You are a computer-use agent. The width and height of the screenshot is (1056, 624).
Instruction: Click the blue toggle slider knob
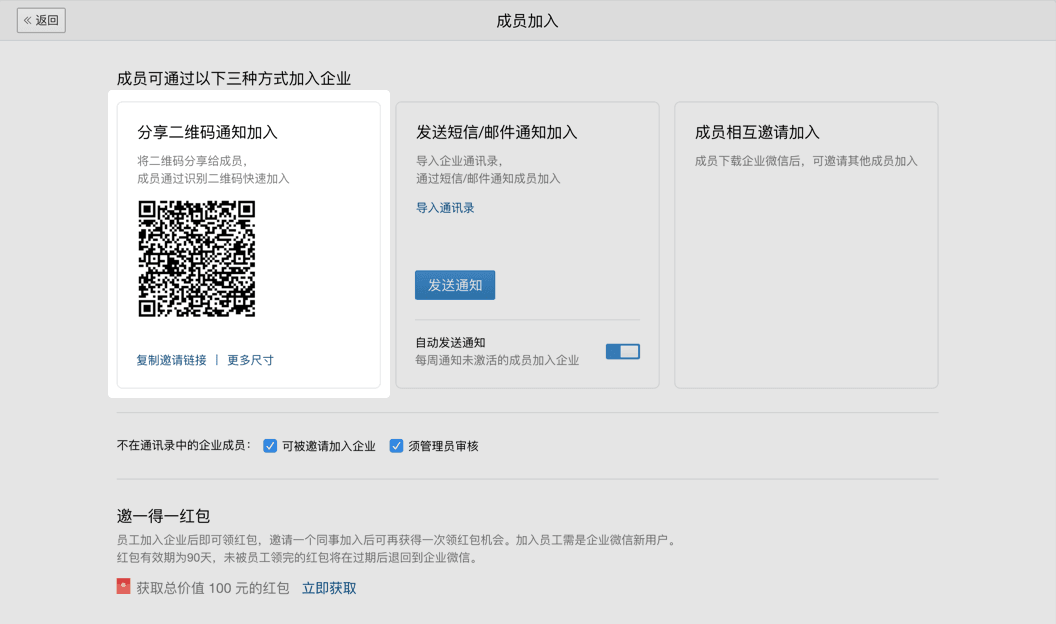coord(628,351)
